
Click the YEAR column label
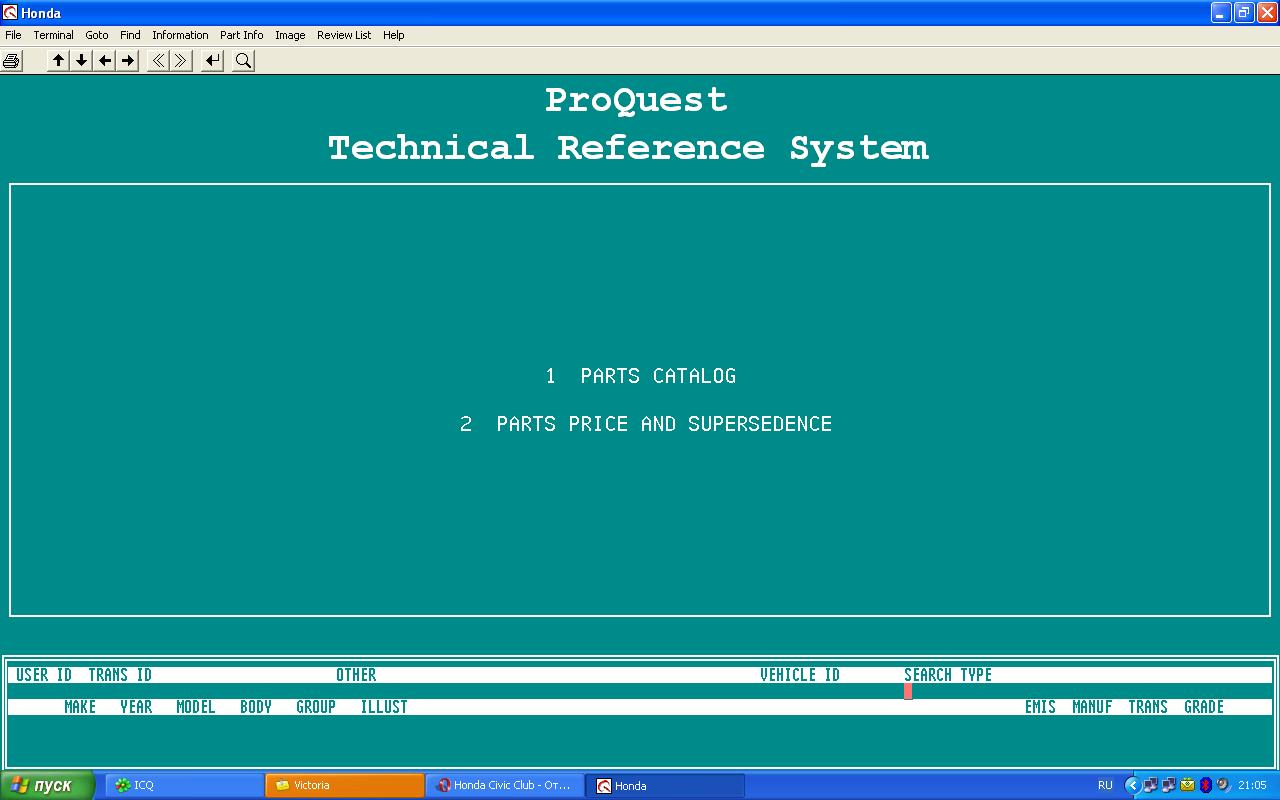coord(136,707)
